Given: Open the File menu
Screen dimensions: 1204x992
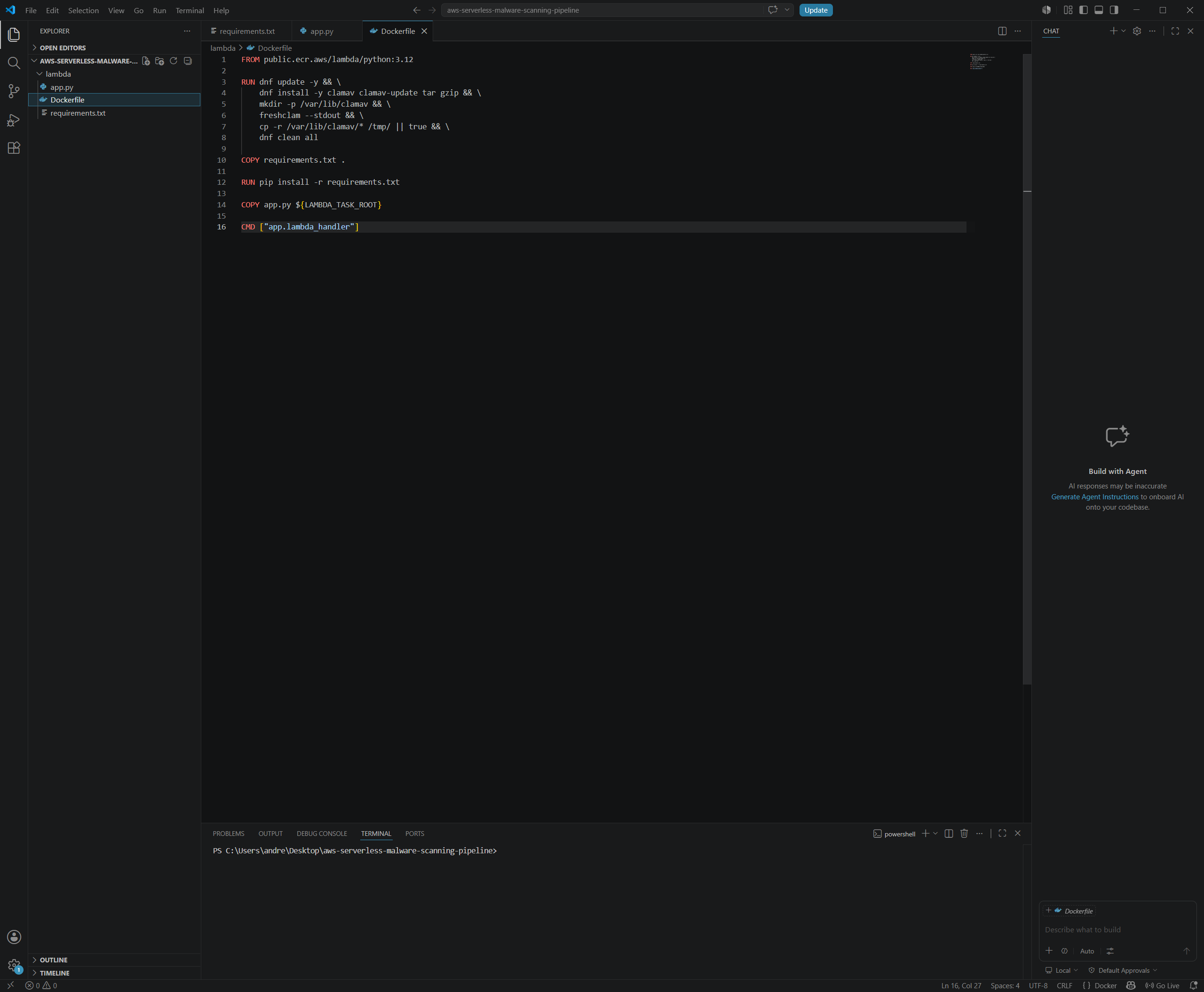Looking at the screenshot, I should 31,10.
